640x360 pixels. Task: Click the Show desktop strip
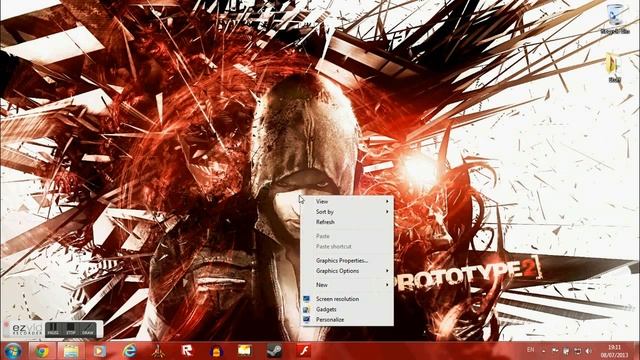click(x=638, y=351)
